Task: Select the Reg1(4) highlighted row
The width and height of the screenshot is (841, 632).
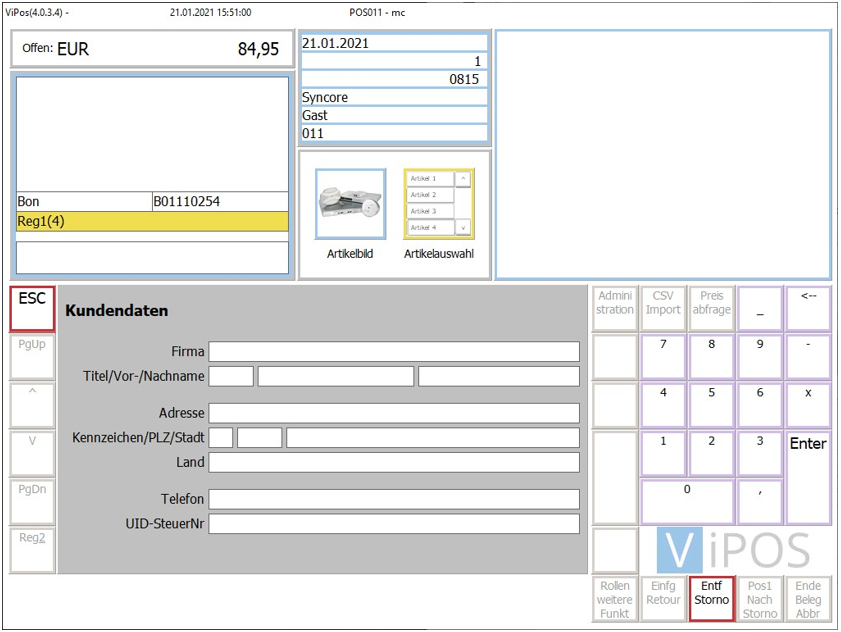Action: point(152,222)
